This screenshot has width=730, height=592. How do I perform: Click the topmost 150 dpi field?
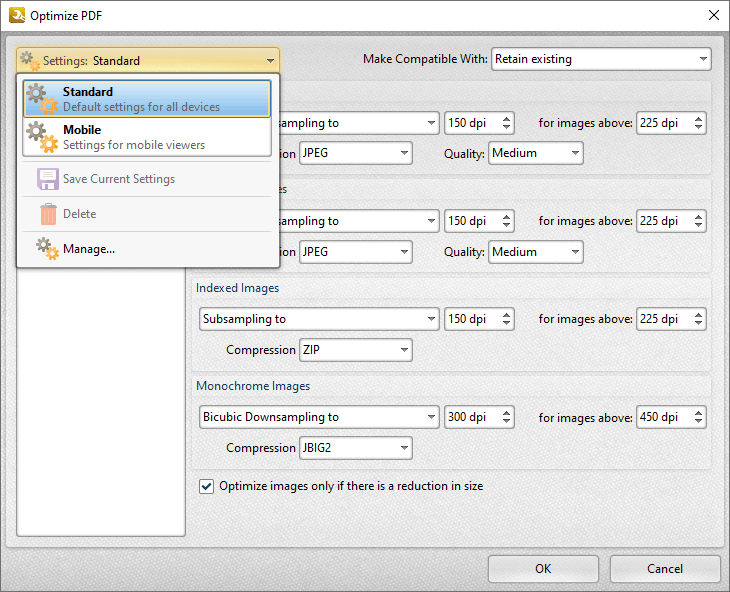(479, 123)
